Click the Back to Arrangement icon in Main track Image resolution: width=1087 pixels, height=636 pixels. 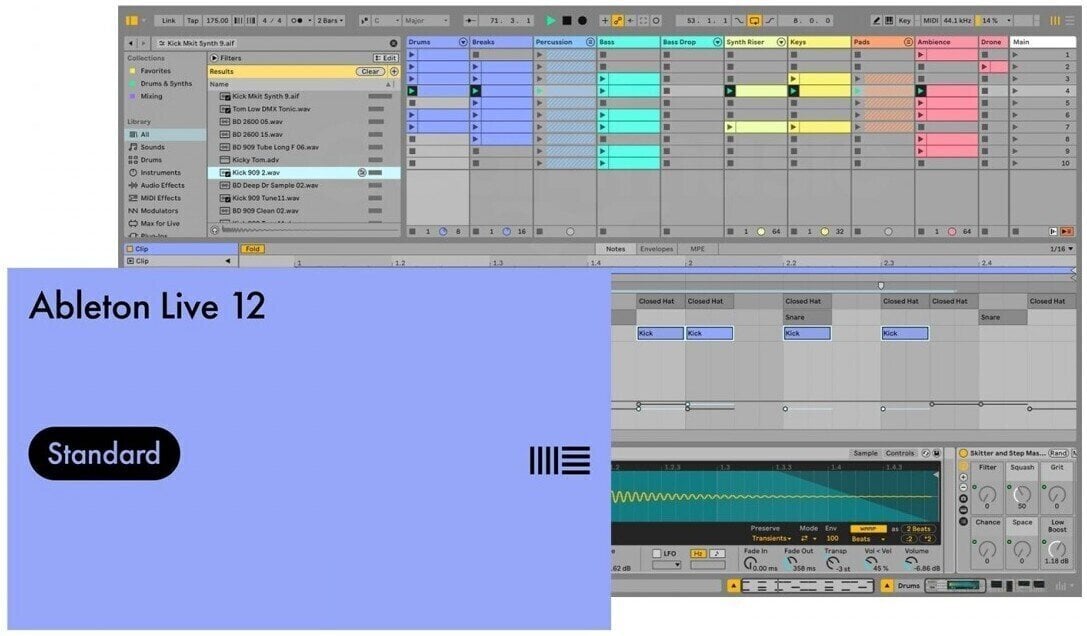coord(1067,232)
